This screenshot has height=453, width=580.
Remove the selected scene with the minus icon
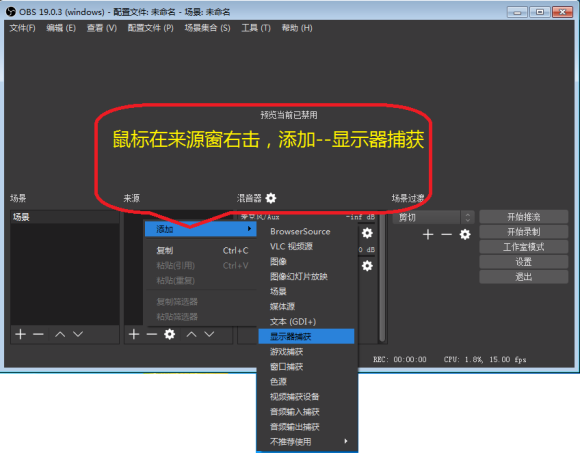pos(38,334)
